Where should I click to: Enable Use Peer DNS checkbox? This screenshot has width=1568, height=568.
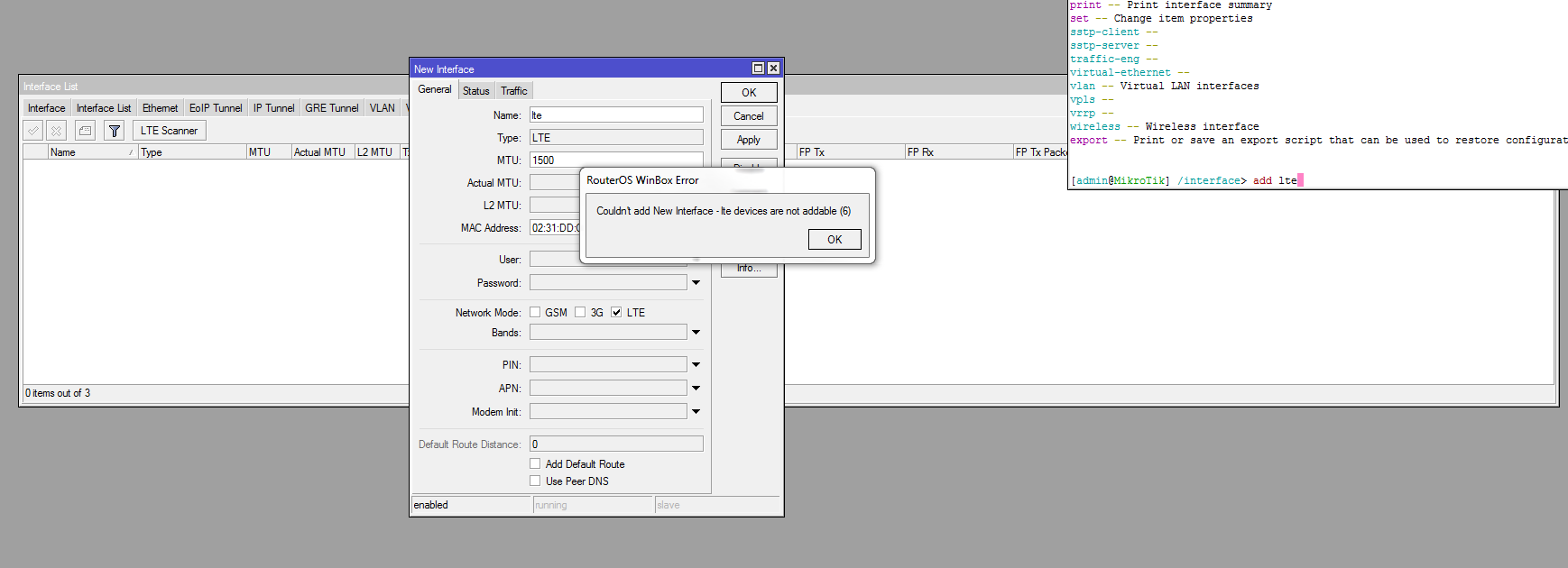click(535, 481)
